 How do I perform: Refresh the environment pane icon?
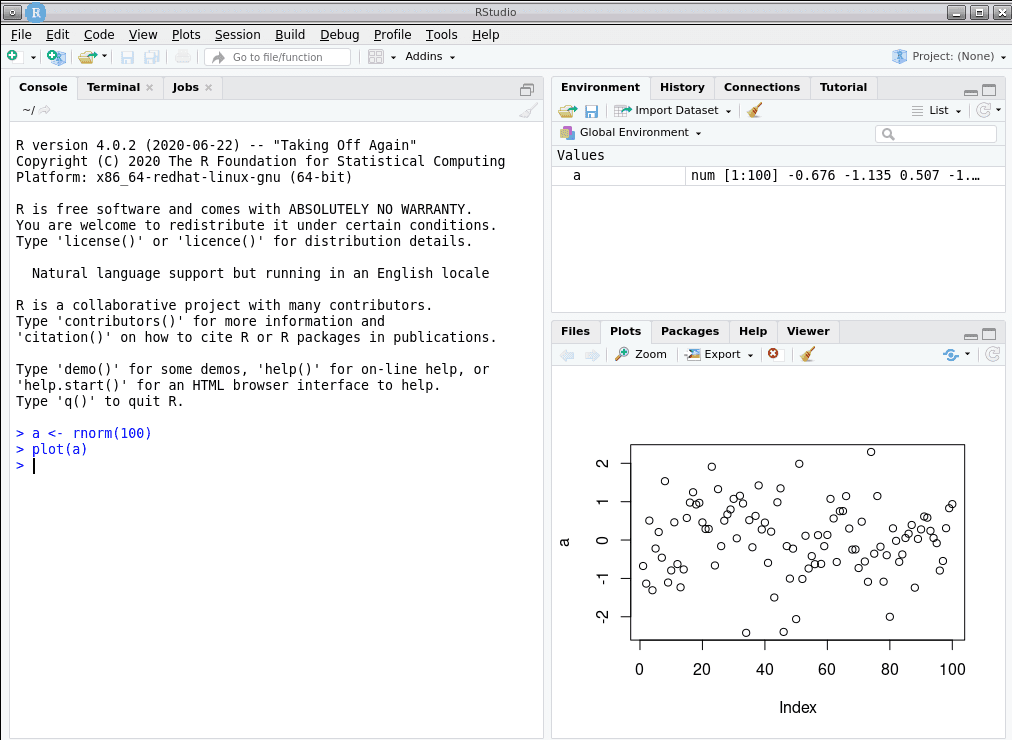pos(984,110)
